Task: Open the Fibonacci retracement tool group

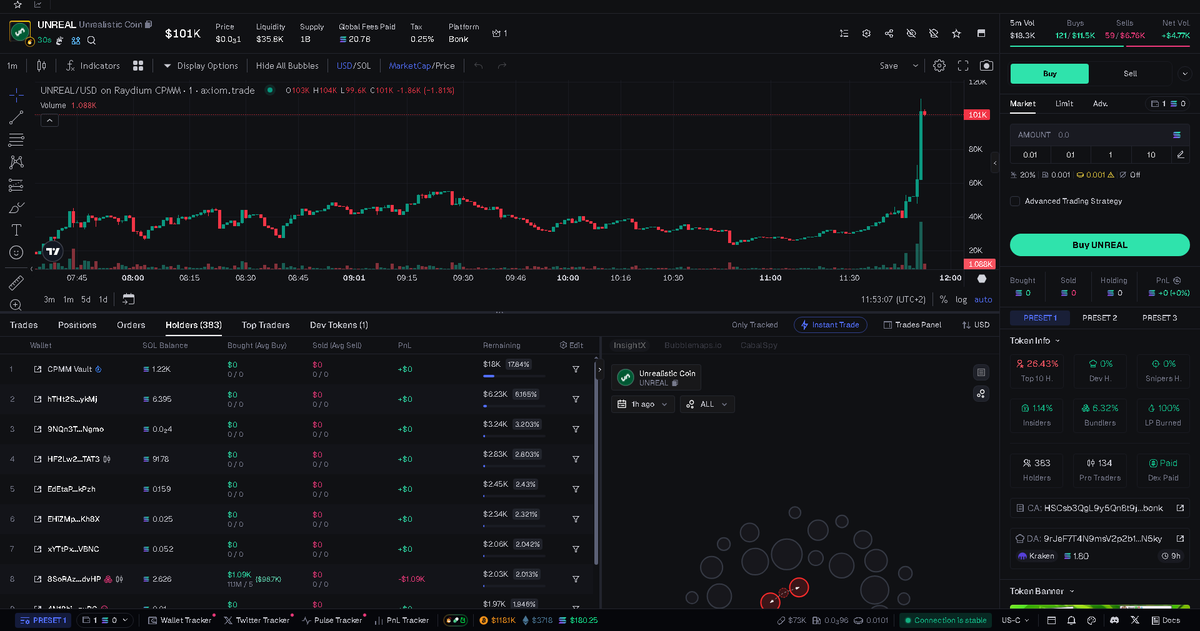Action: click(16, 139)
